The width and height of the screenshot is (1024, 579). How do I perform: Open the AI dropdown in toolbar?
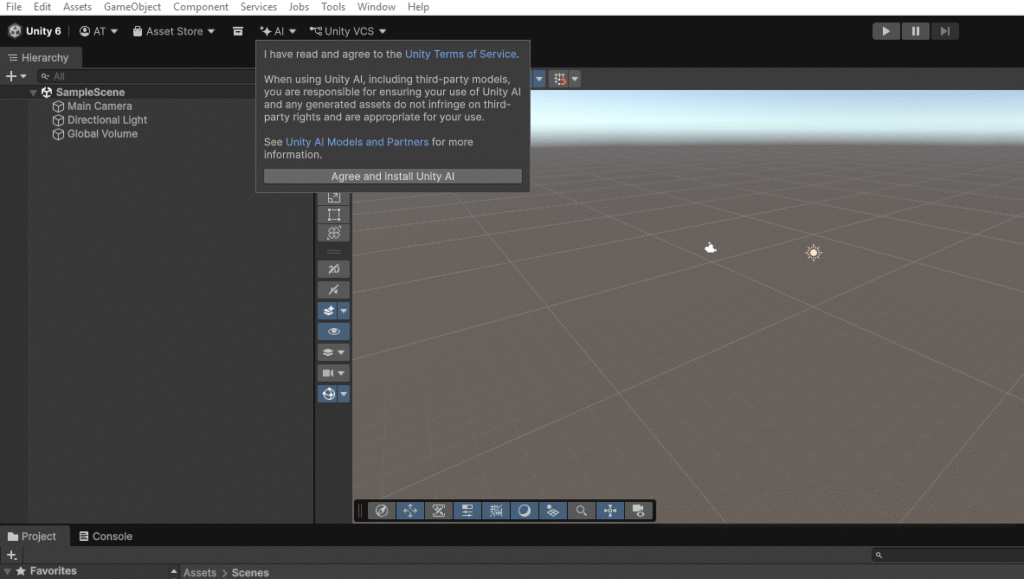click(x=278, y=31)
